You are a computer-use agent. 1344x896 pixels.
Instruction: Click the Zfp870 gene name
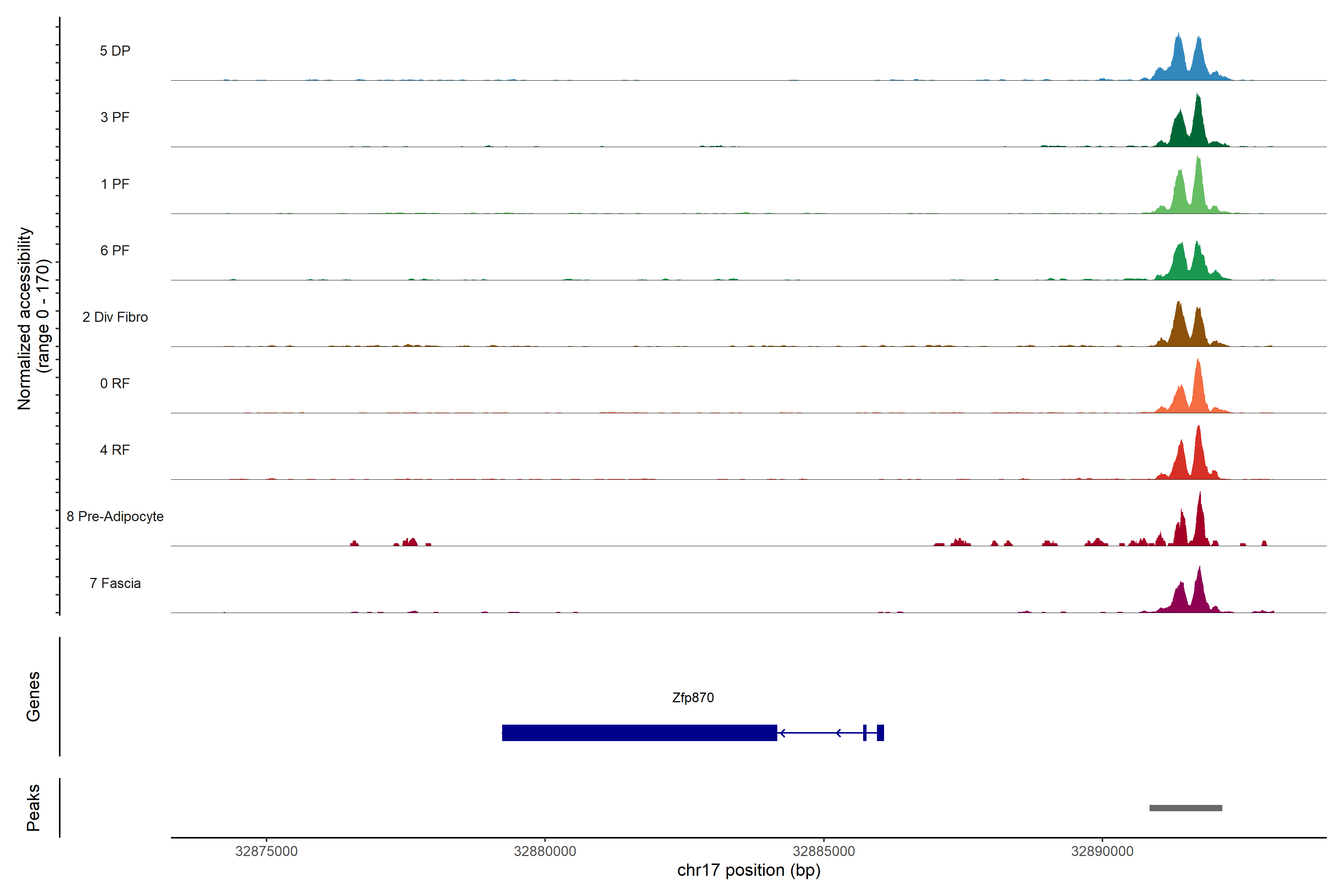(693, 698)
